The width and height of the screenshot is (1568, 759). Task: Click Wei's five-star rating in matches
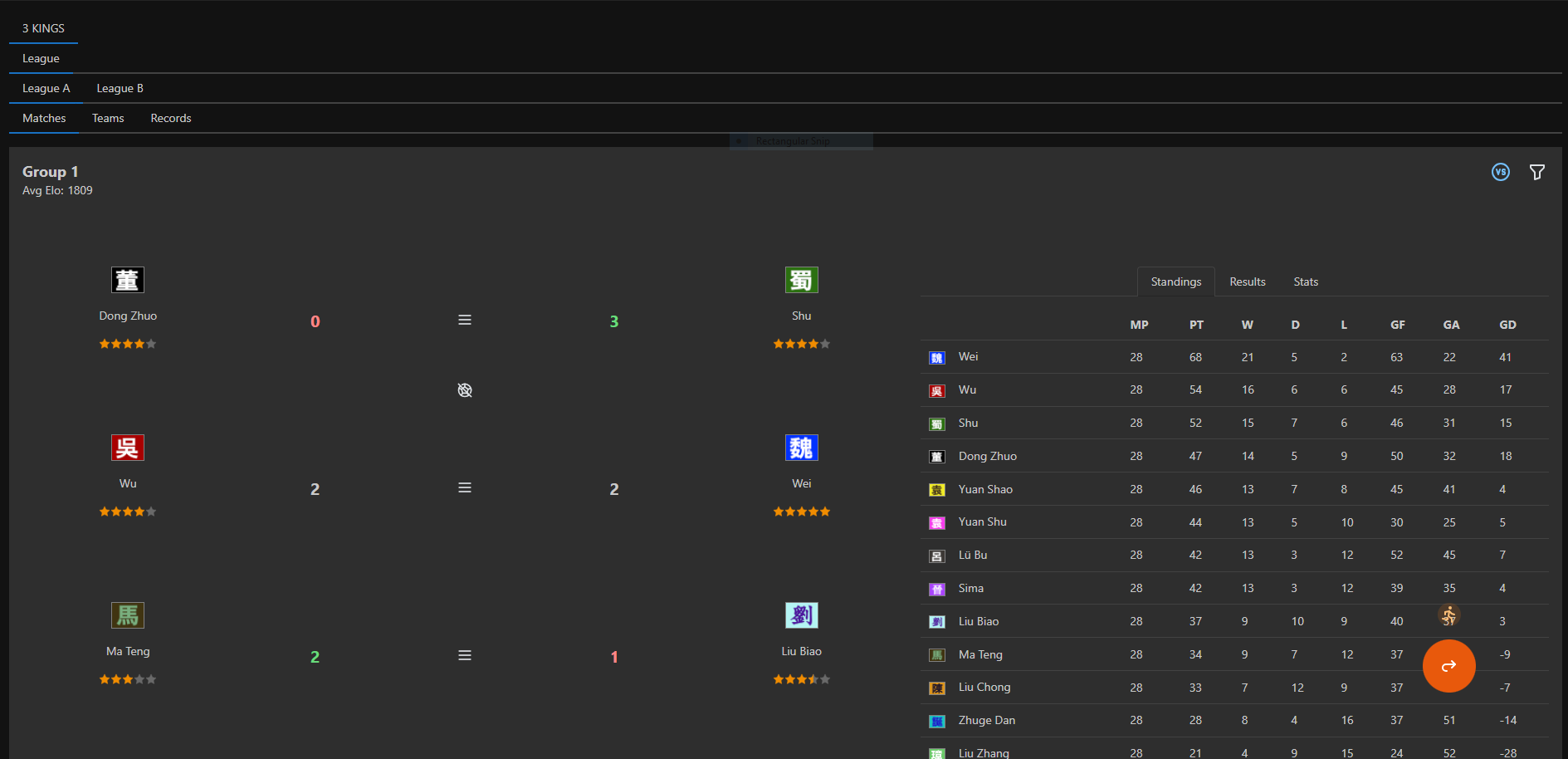pyautogui.click(x=801, y=512)
